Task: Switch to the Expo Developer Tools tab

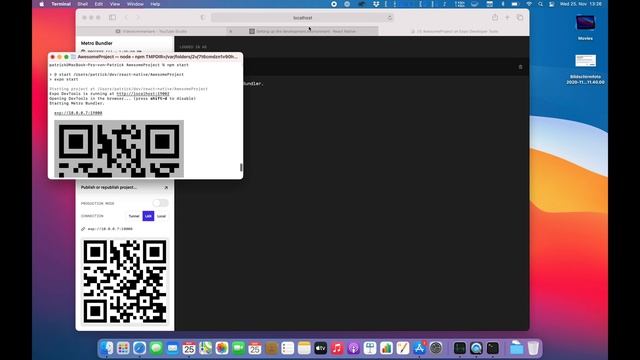Action: coord(454,31)
